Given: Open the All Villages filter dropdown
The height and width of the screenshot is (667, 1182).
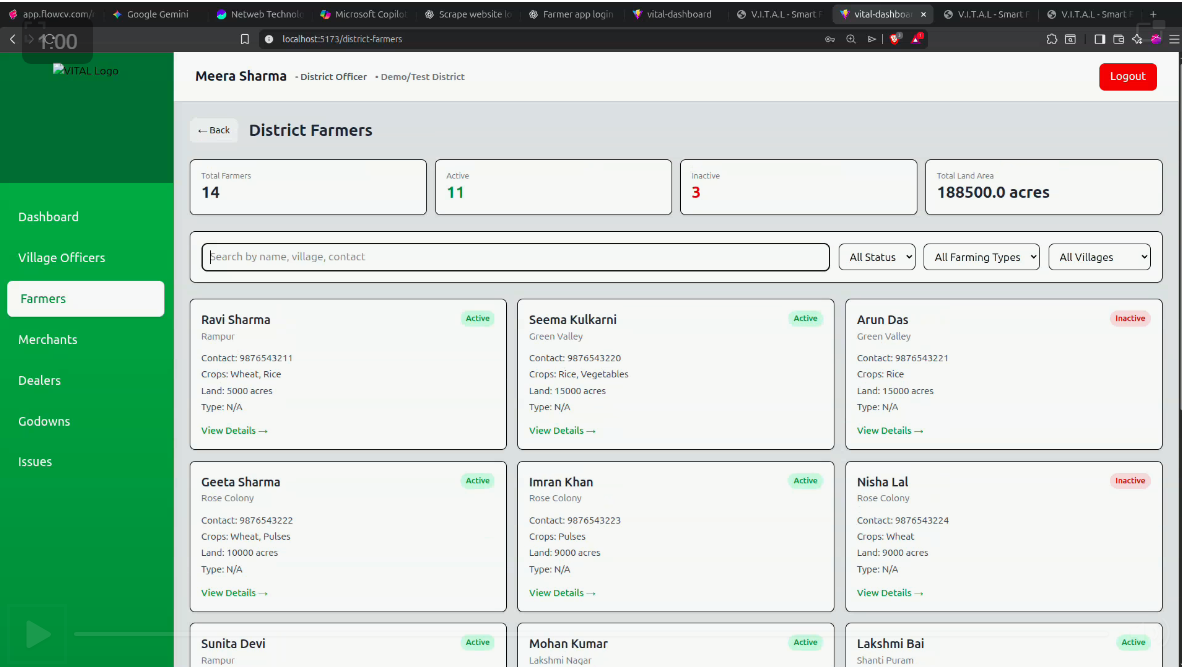Looking at the screenshot, I should coord(1099,257).
